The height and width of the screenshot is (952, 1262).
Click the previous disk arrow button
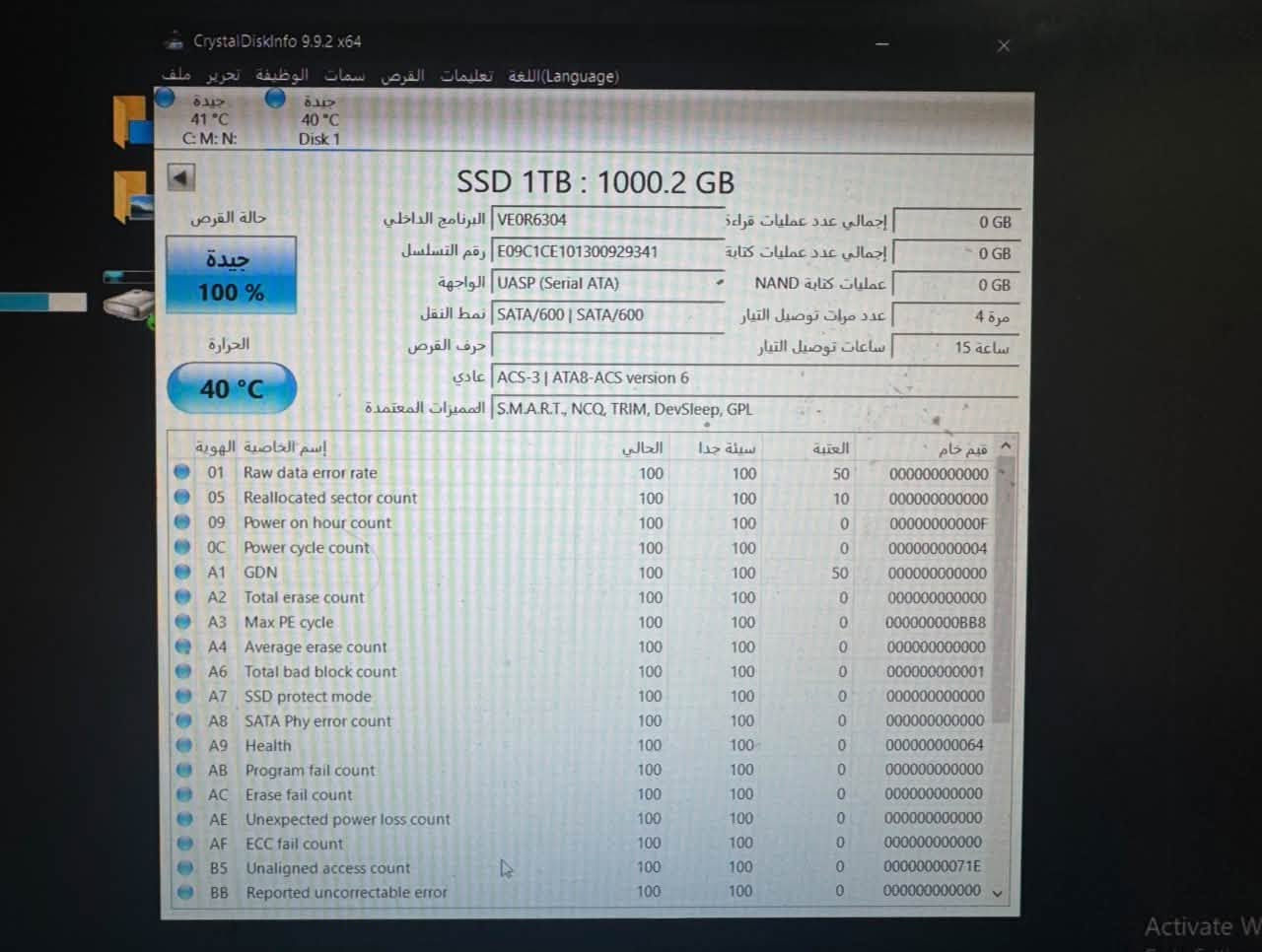[180, 177]
